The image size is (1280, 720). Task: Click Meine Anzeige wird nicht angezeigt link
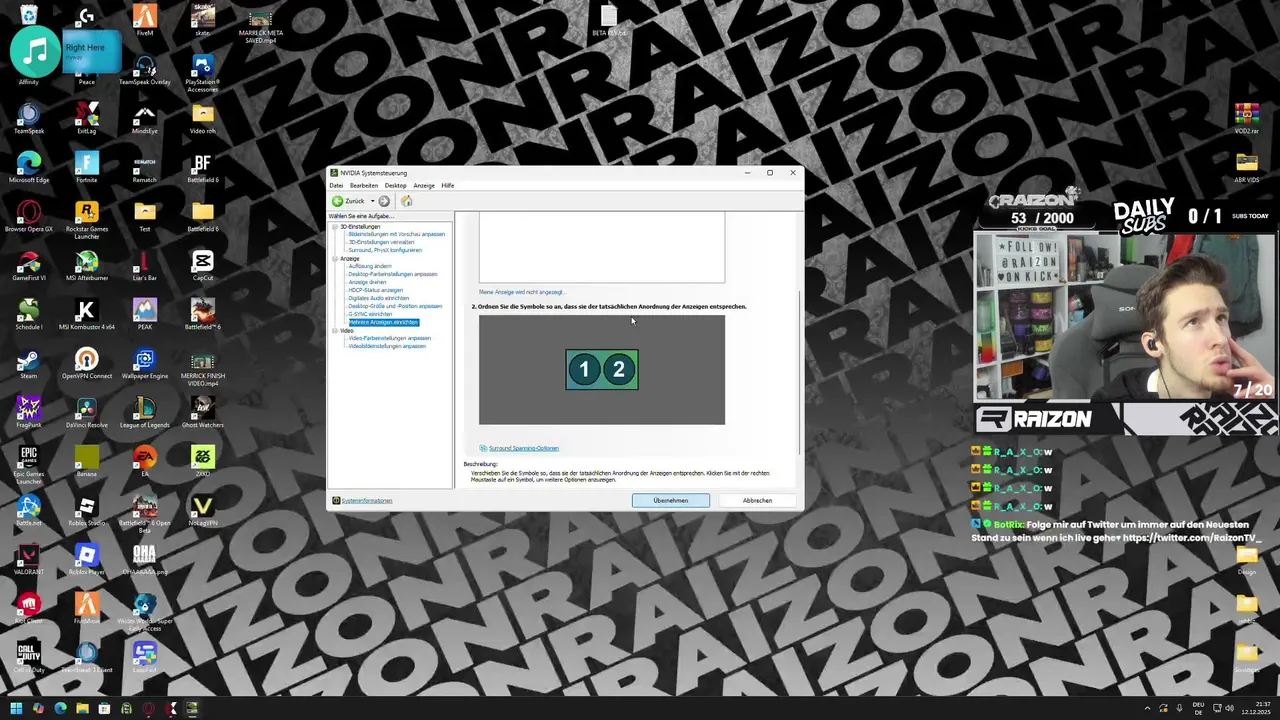pyautogui.click(x=522, y=292)
